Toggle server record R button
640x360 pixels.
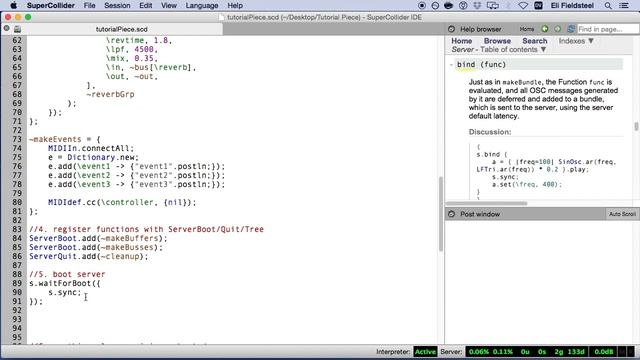tap(631, 351)
